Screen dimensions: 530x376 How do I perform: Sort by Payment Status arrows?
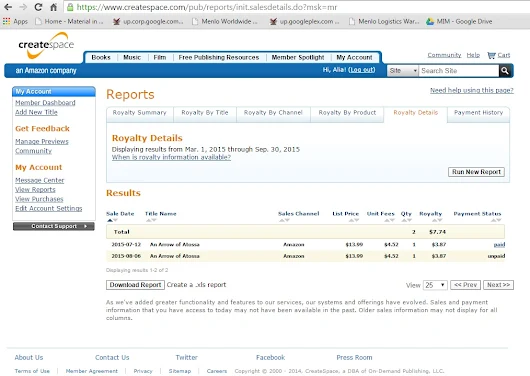tap(496, 220)
